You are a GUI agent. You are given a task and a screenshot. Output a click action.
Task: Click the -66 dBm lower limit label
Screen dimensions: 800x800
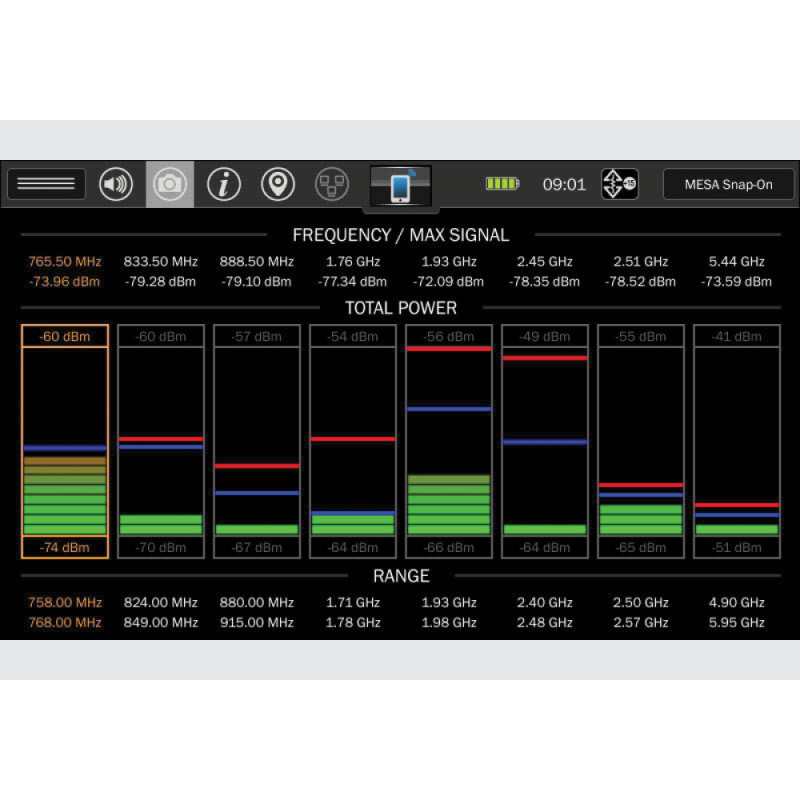click(x=449, y=547)
